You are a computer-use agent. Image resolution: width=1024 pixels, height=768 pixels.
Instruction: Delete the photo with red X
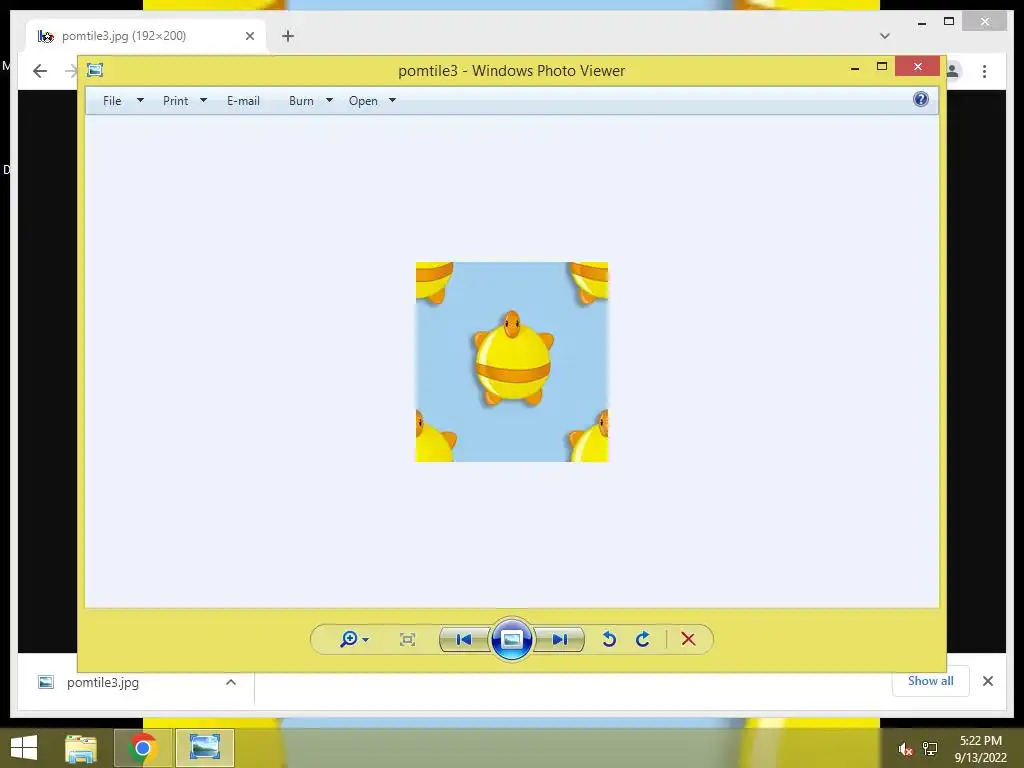688,639
